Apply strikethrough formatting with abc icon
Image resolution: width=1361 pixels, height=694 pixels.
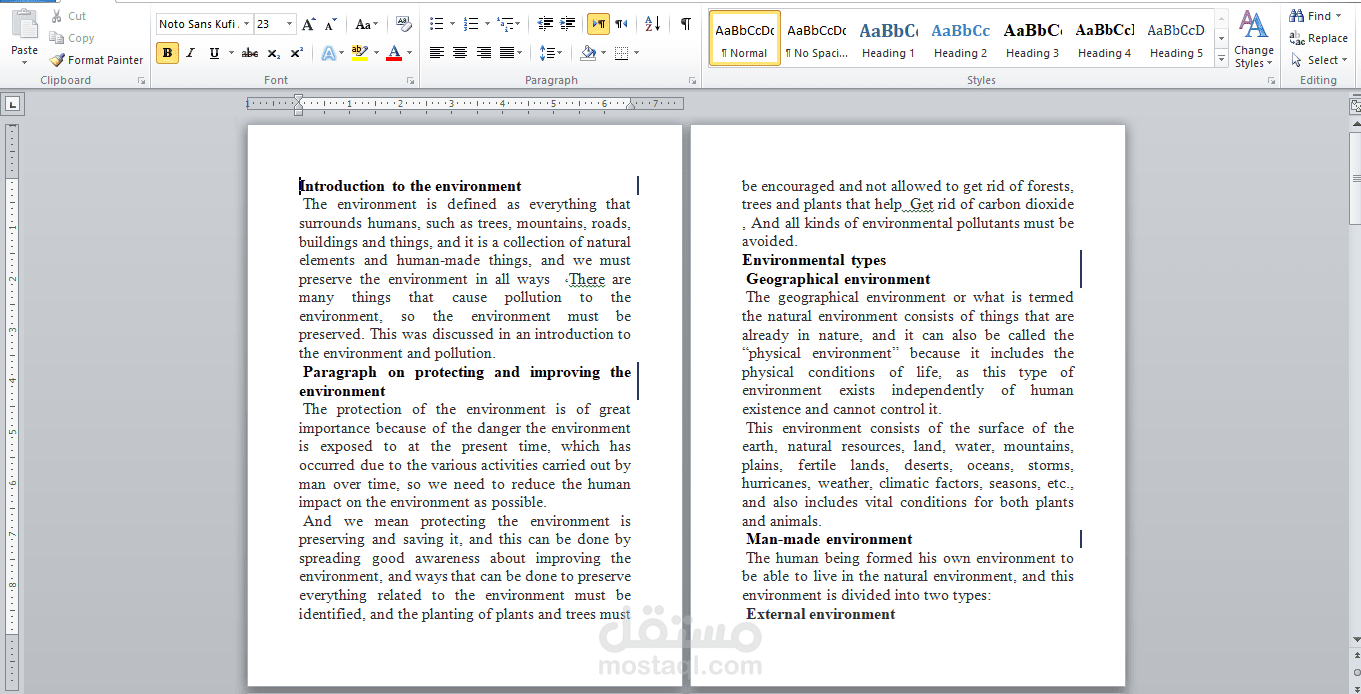coord(250,53)
